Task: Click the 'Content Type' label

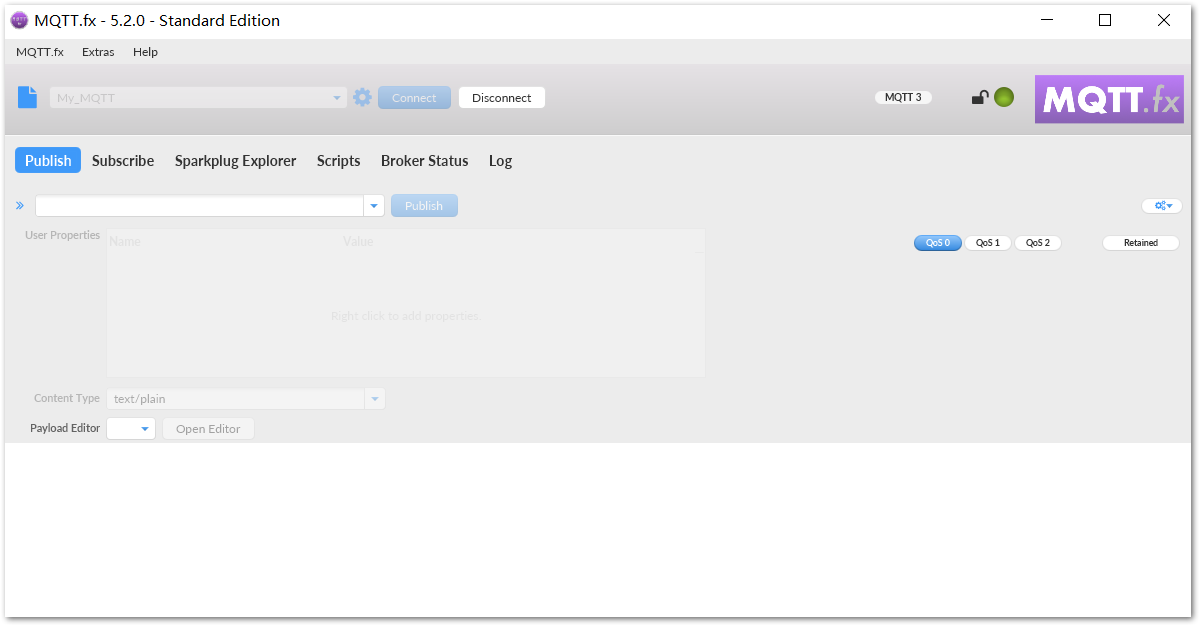Action: (x=67, y=398)
